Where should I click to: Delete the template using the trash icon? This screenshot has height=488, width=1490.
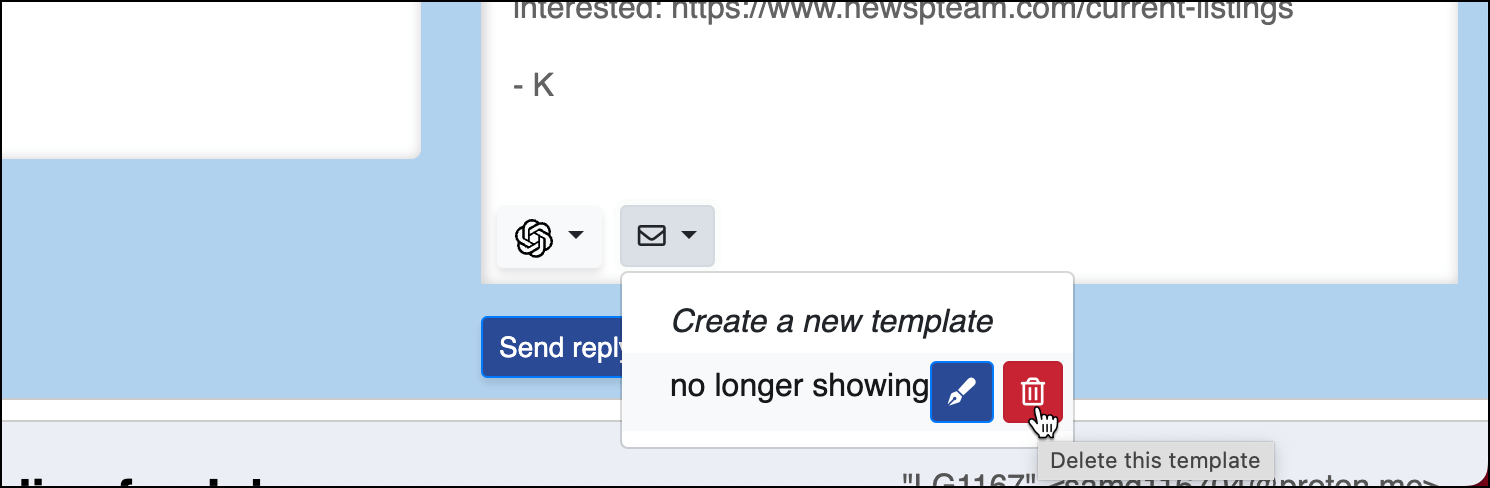(1033, 392)
